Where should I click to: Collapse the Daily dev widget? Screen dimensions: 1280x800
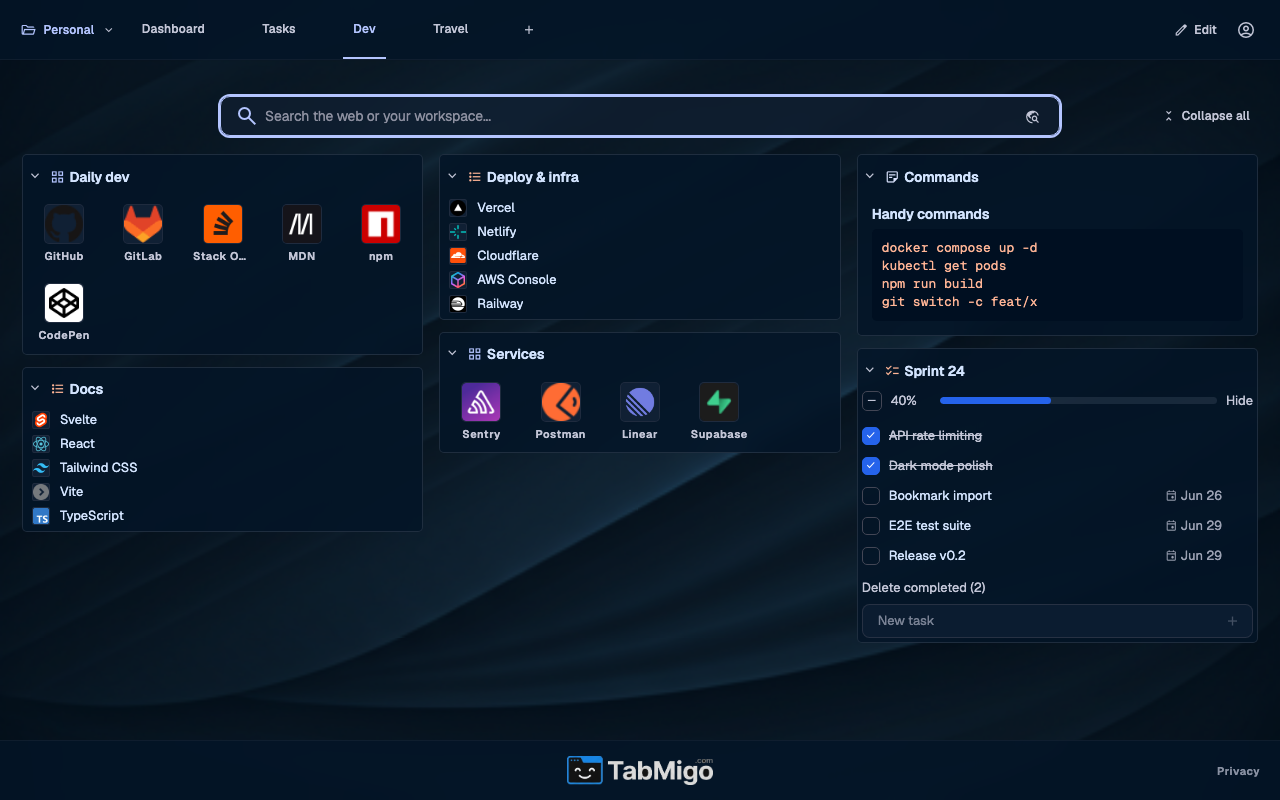click(35, 177)
